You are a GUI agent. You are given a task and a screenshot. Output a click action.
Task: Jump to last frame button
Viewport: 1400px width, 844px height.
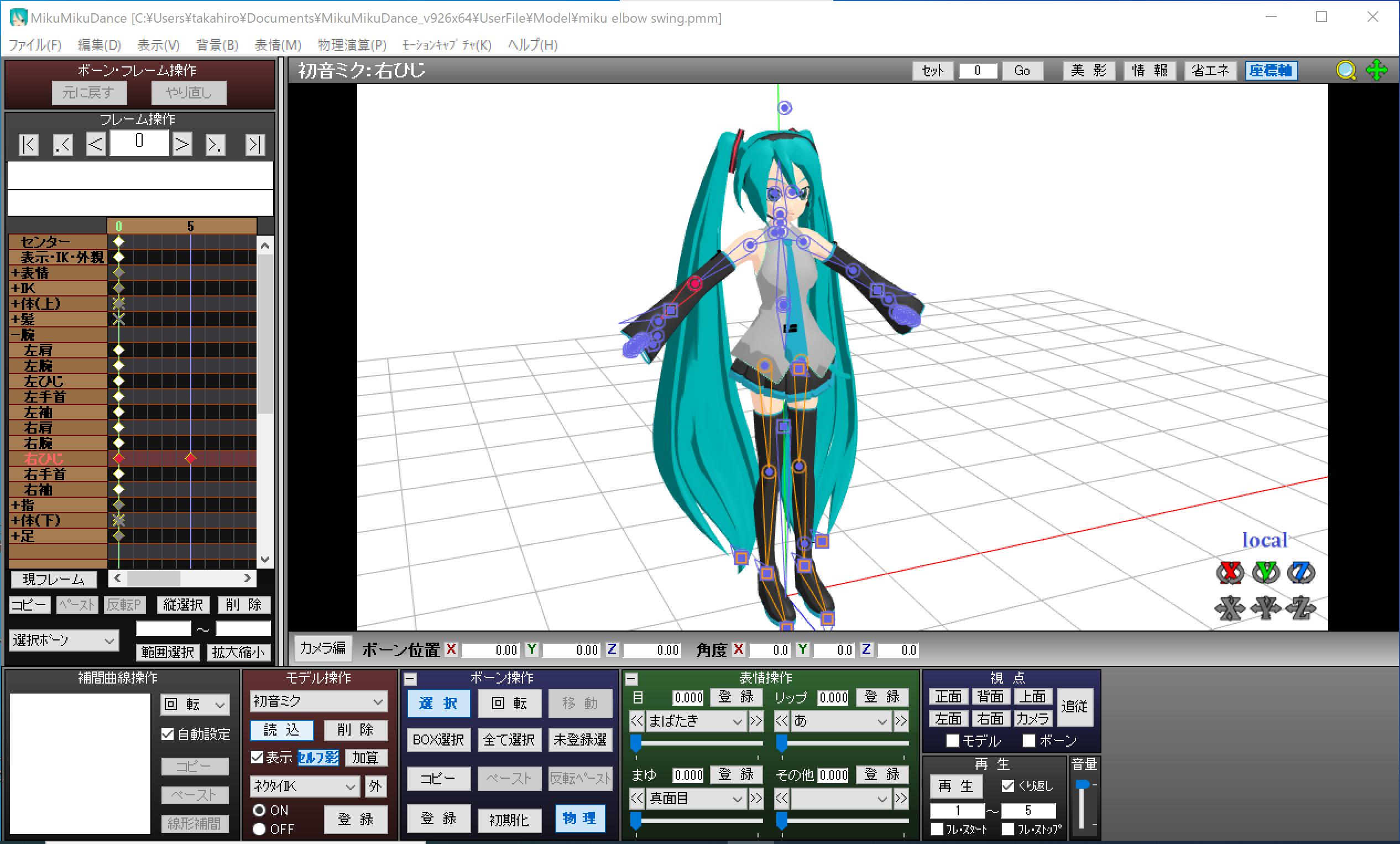(255, 144)
